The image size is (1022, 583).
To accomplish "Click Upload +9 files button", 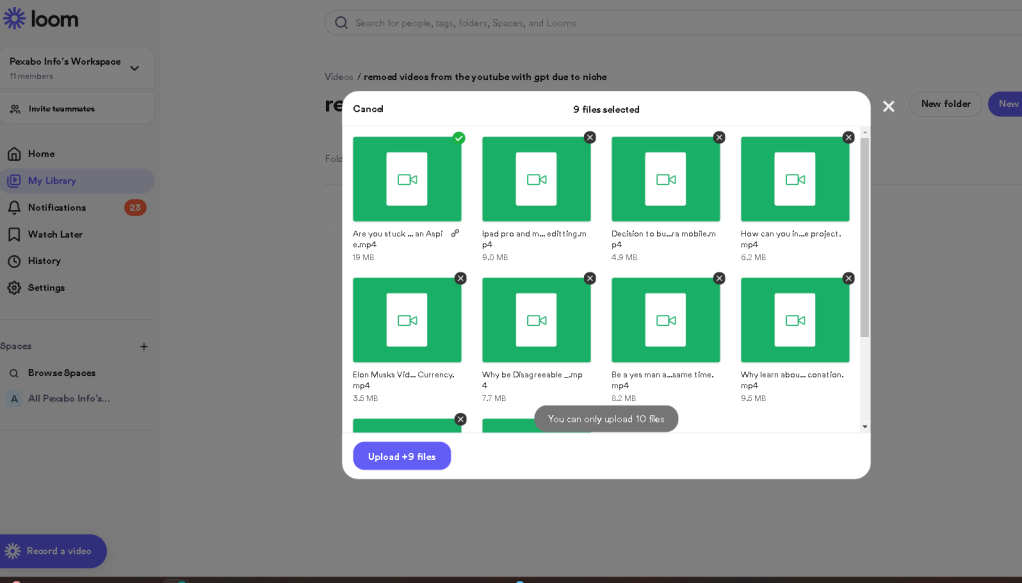I will [x=402, y=456].
